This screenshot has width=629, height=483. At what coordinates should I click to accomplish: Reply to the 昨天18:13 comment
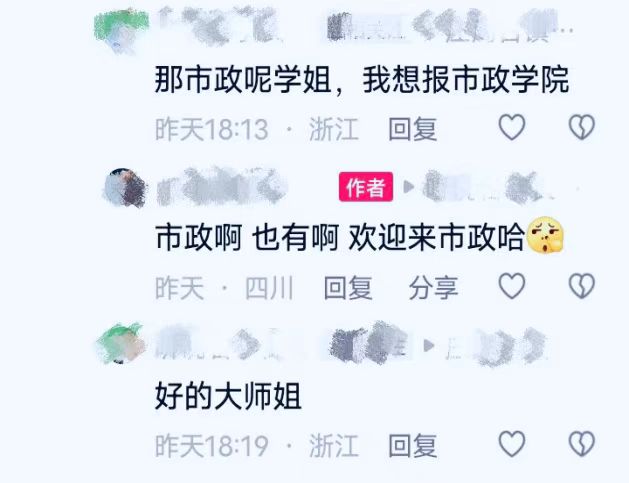[412, 129]
